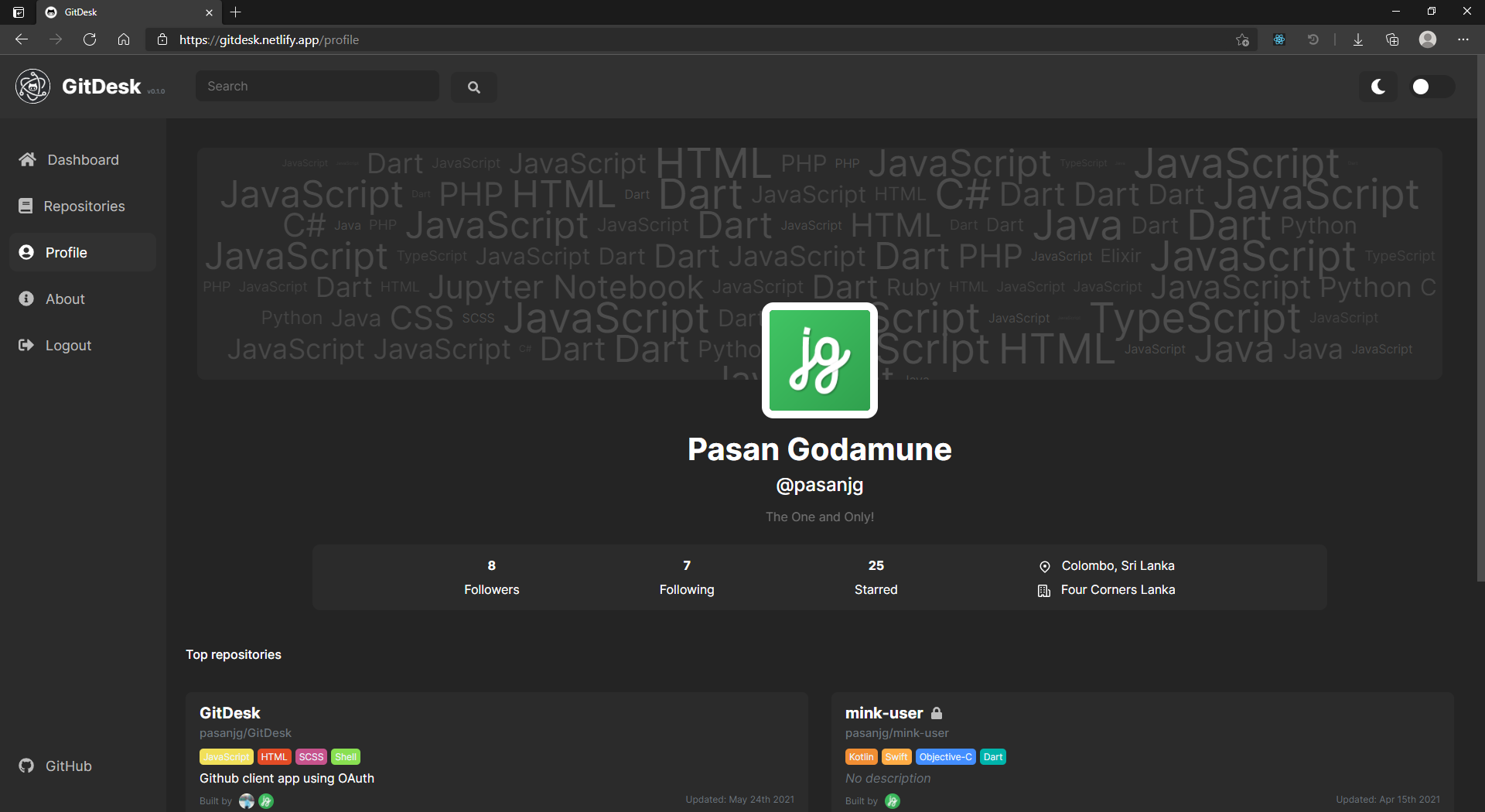Click the lock icon on mink-user

coord(937,713)
